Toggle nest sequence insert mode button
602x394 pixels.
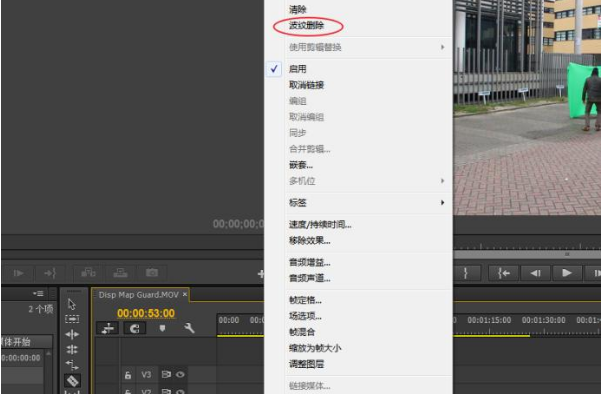(x=108, y=328)
